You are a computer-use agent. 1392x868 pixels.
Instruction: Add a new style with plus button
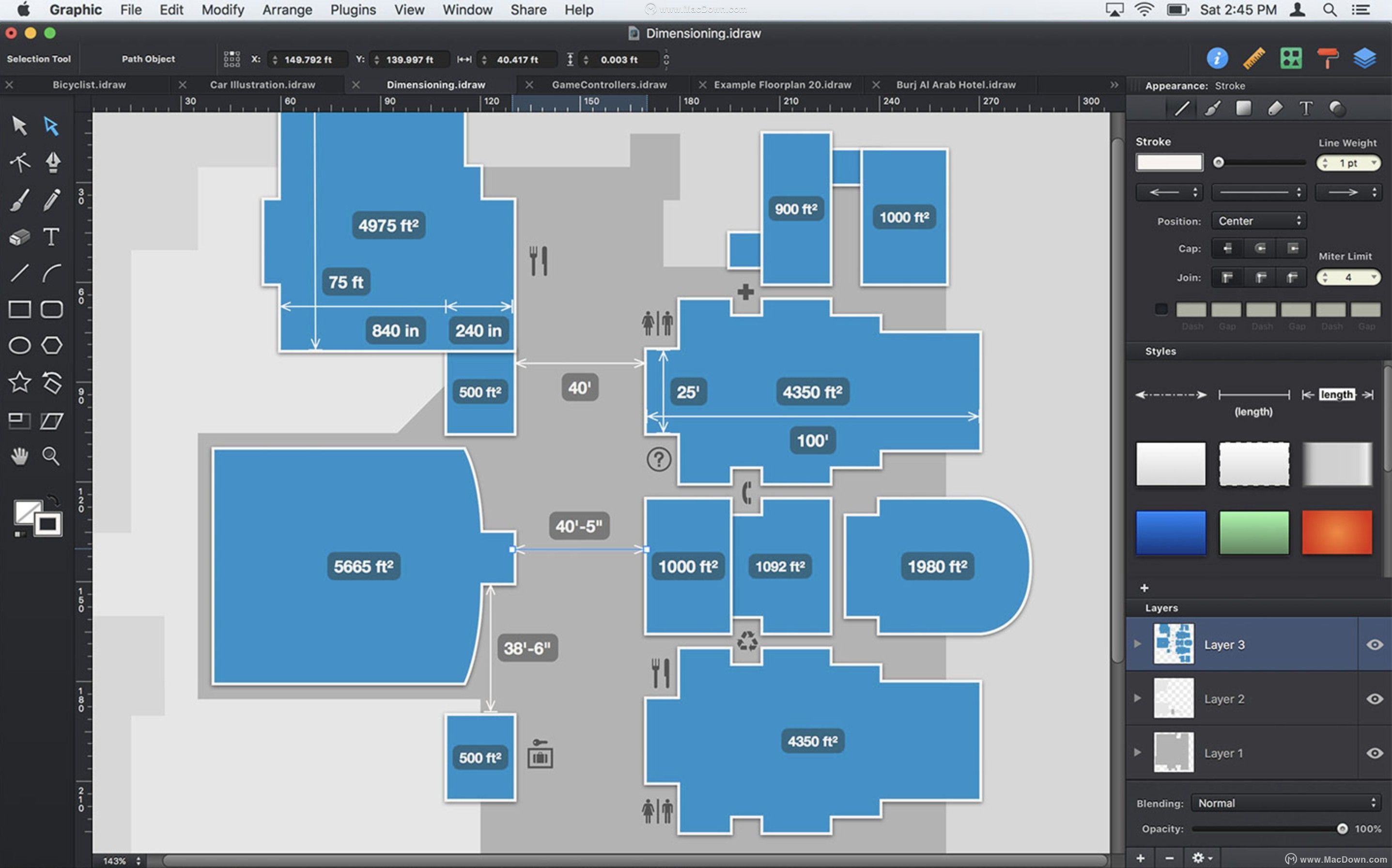click(1144, 588)
